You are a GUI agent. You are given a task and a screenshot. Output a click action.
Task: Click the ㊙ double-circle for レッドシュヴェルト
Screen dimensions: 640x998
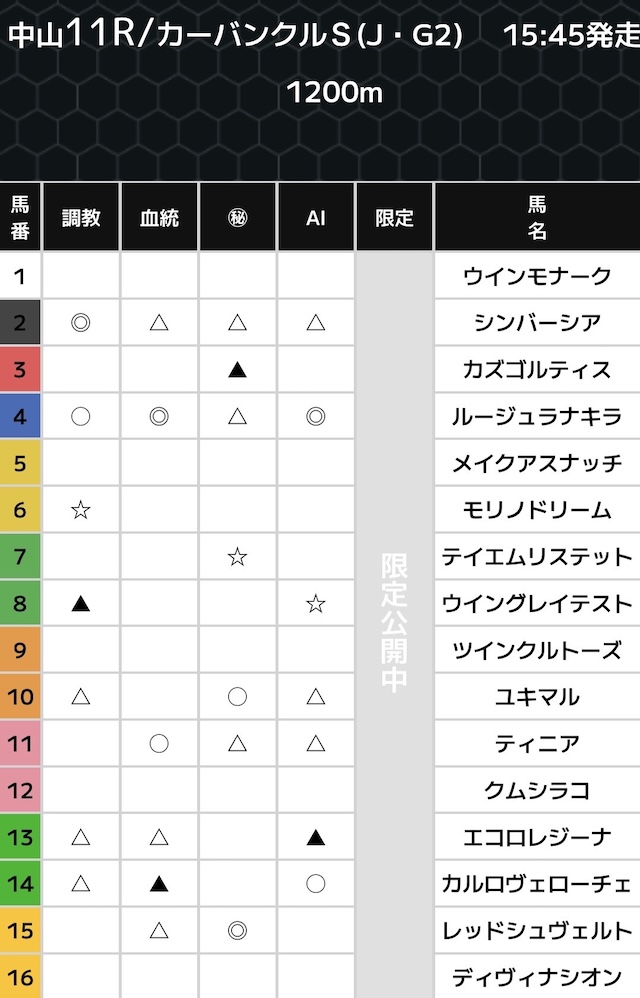(x=237, y=931)
